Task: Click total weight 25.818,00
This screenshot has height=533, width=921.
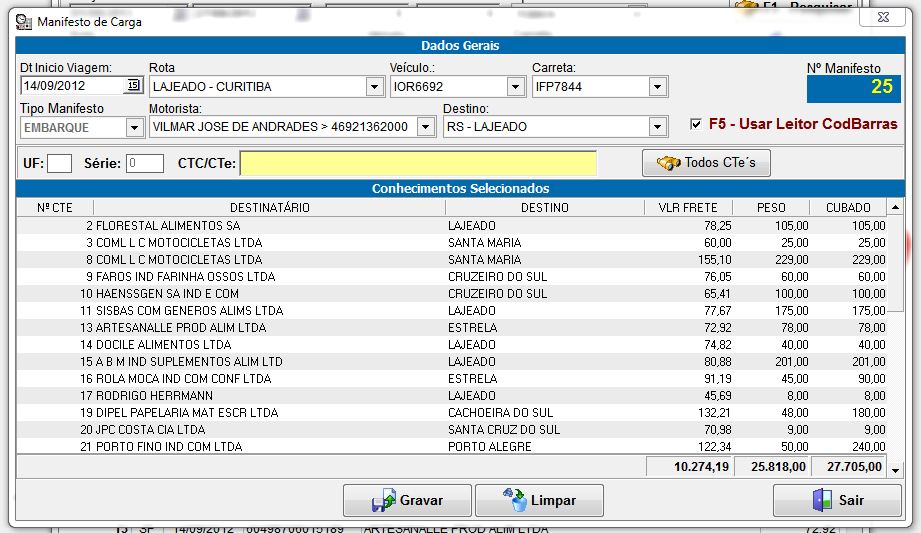Action: pyautogui.click(x=778, y=467)
